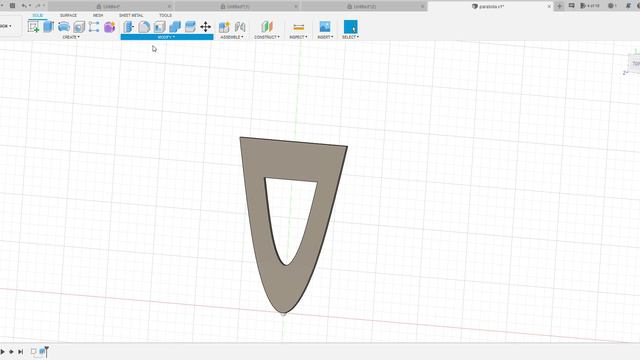
Task: Select the parabola v1 document tab
Action: 491,7
